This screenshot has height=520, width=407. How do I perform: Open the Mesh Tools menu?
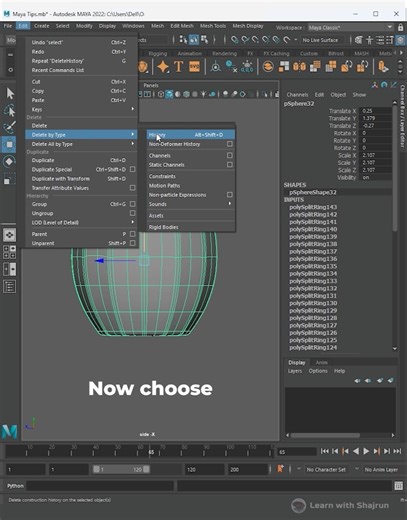click(x=213, y=26)
